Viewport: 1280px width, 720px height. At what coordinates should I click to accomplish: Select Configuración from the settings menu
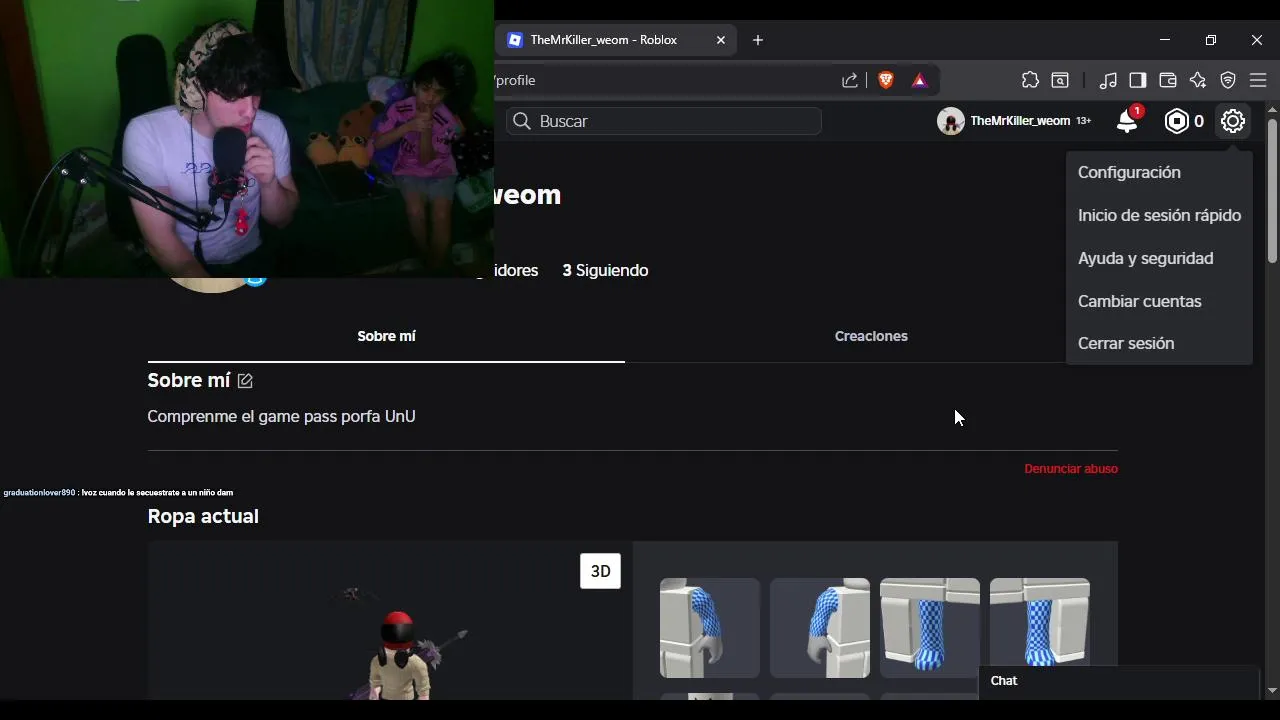coord(1129,172)
